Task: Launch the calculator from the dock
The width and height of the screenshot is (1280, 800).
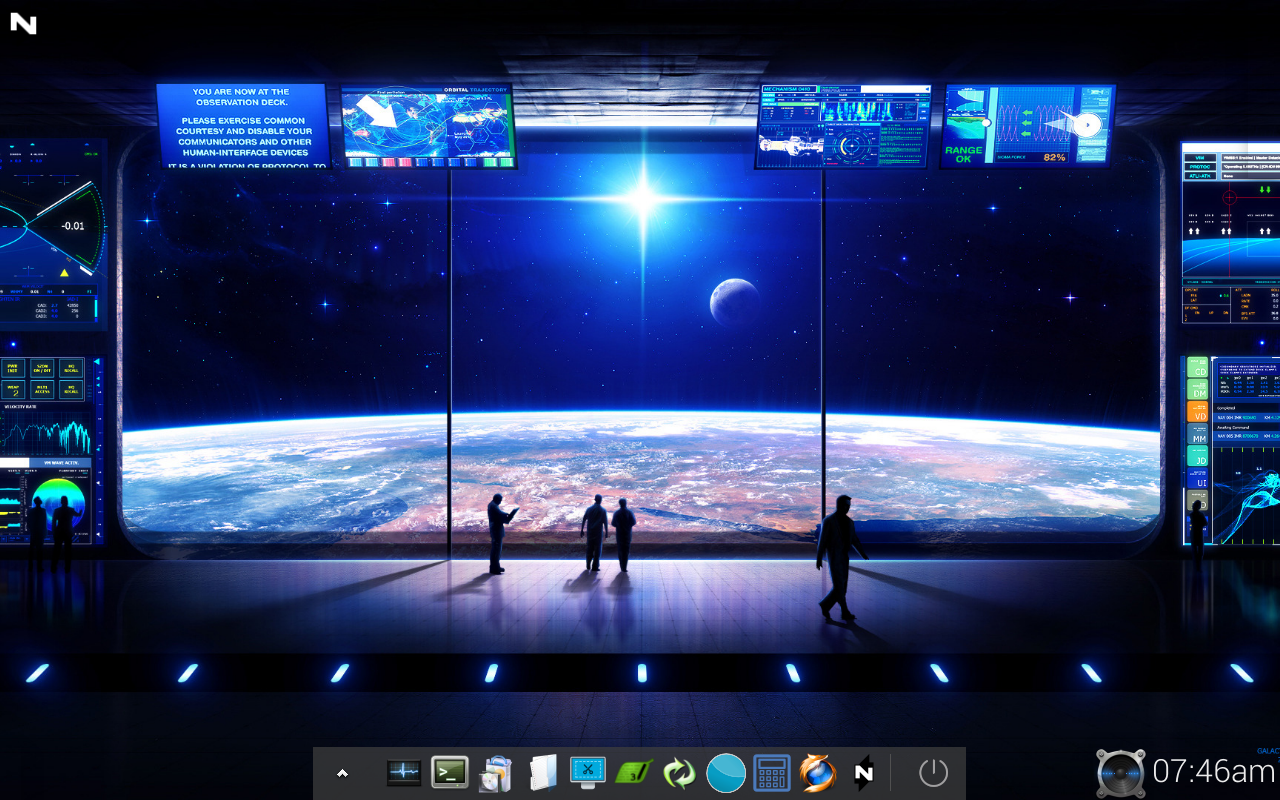Action: pos(772,773)
